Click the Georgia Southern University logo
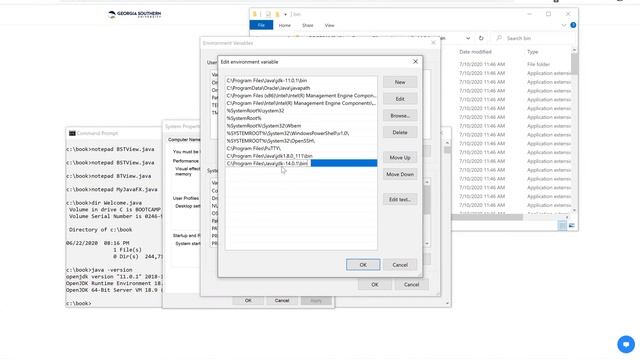640x360 pixels. click(x=135, y=15)
